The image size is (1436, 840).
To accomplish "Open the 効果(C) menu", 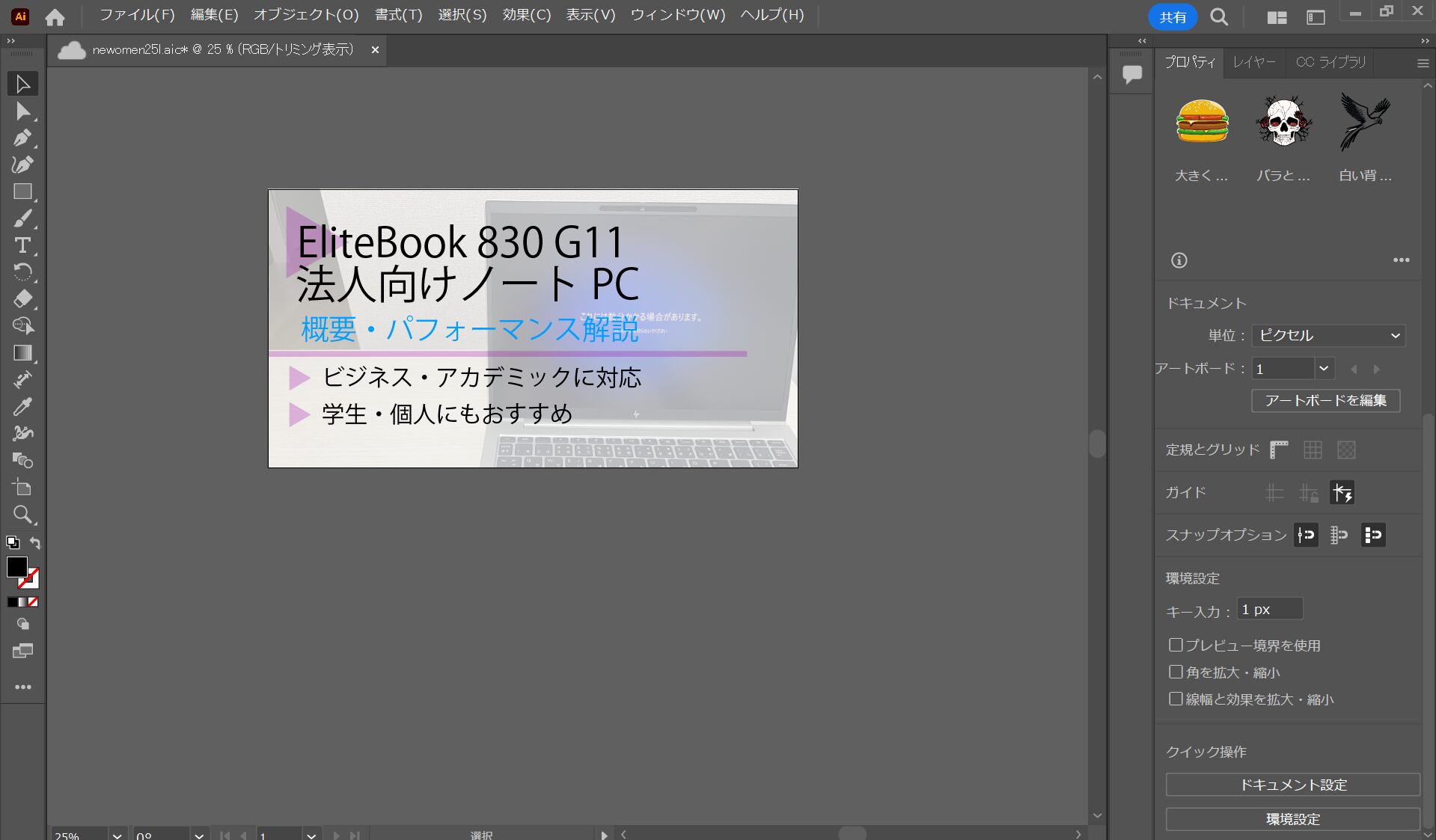I will pos(527,15).
